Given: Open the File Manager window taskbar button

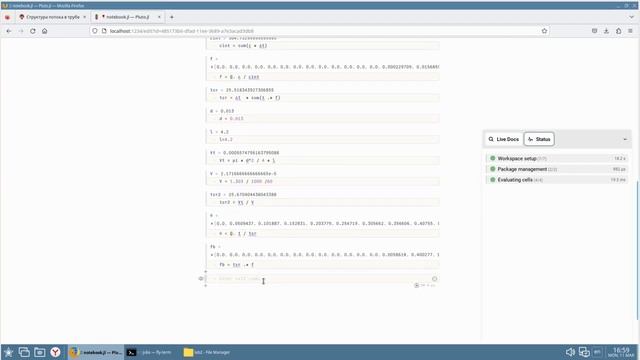Looking at the screenshot, I should [207, 352].
